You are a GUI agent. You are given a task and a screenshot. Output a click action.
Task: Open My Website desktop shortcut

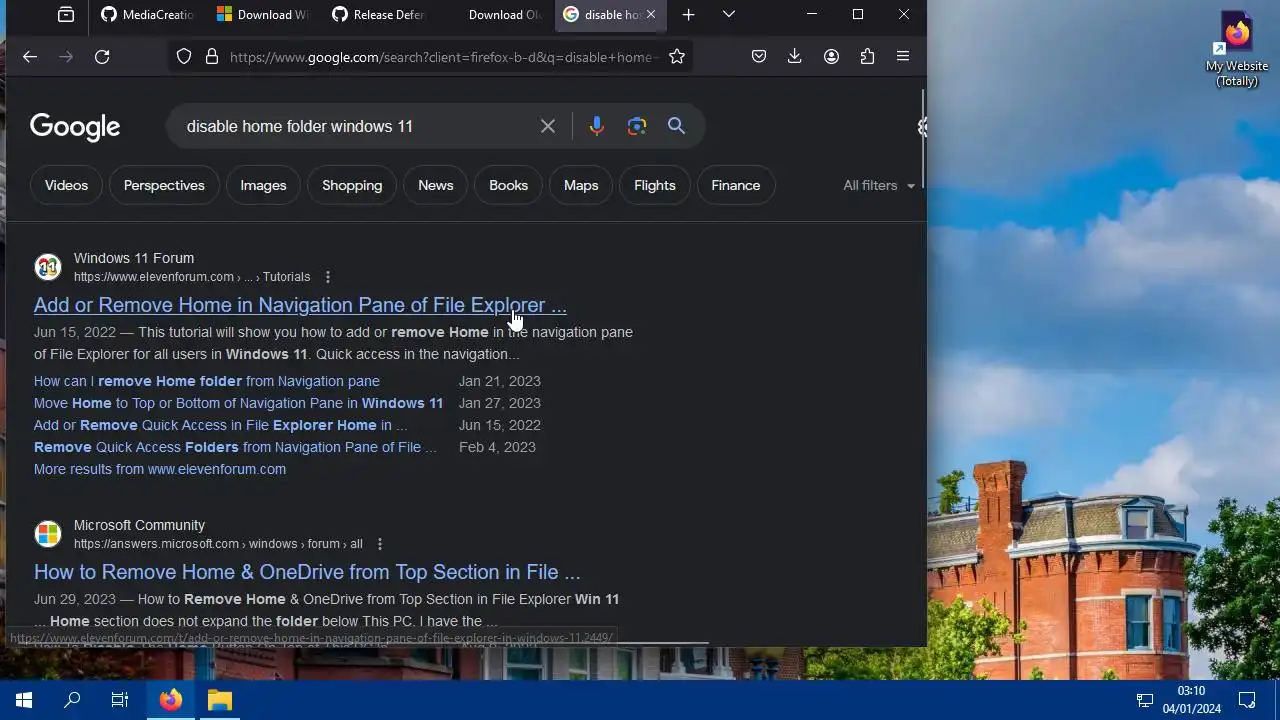pos(1237,48)
